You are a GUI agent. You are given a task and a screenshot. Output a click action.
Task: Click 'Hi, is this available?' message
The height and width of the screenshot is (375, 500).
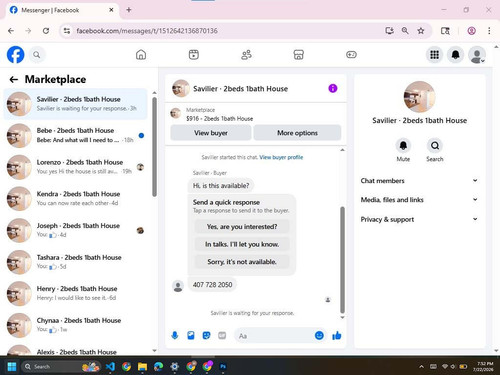click(x=221, y=186)
